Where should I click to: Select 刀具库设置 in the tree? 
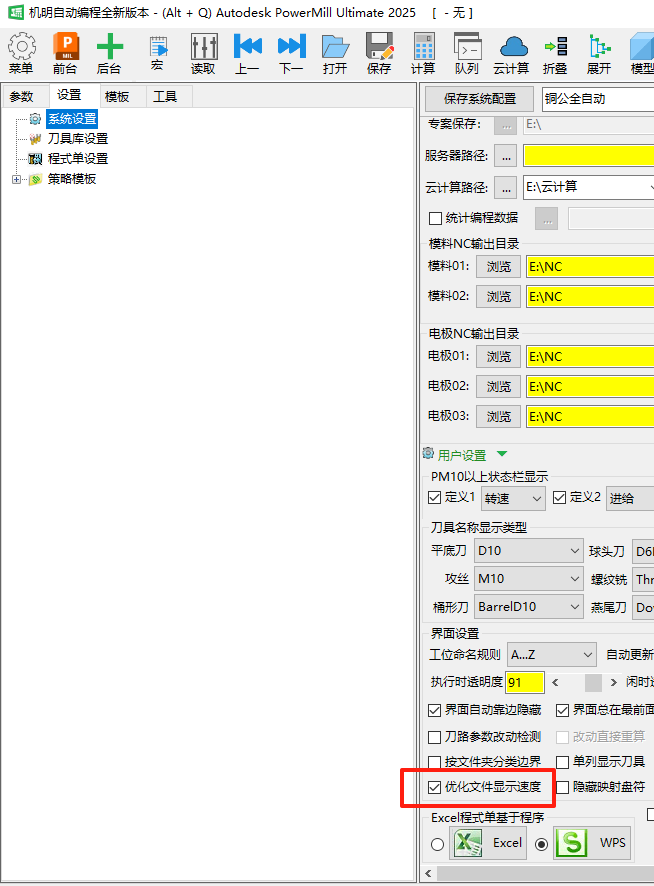coord(77,139)
